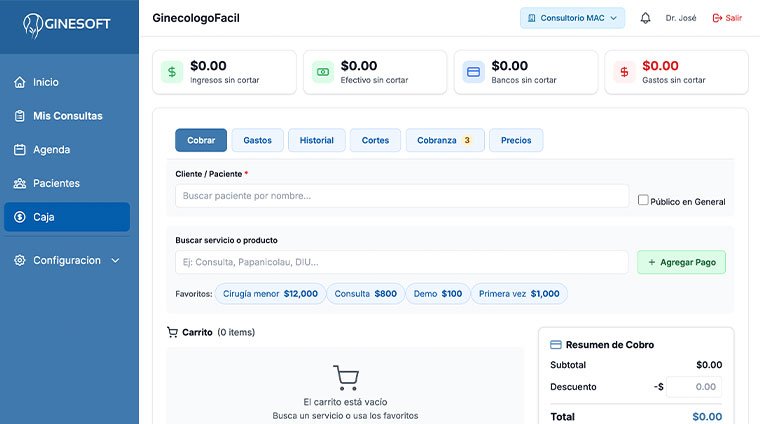Switch to the Historial tab
This screenshot has height=424, width=760.
tap(317, 141)
